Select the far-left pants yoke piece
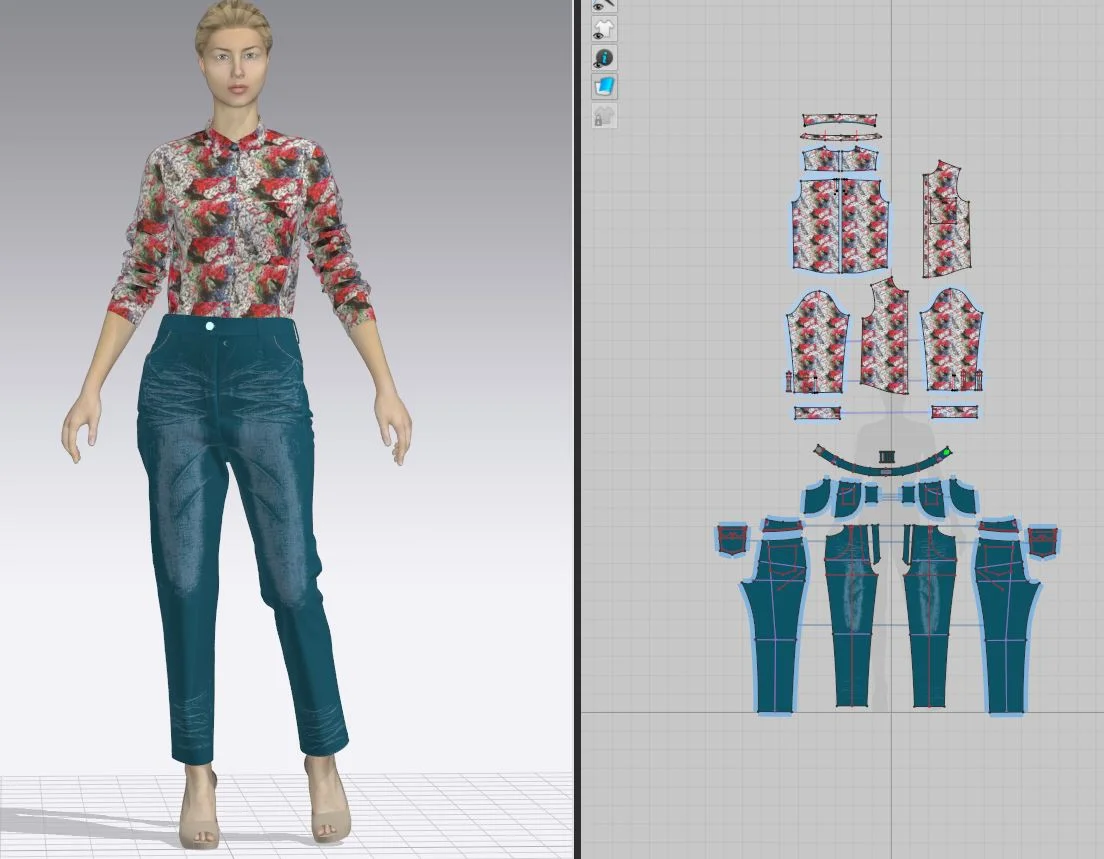Screen dimensions: 1104x859 [781, 525]
